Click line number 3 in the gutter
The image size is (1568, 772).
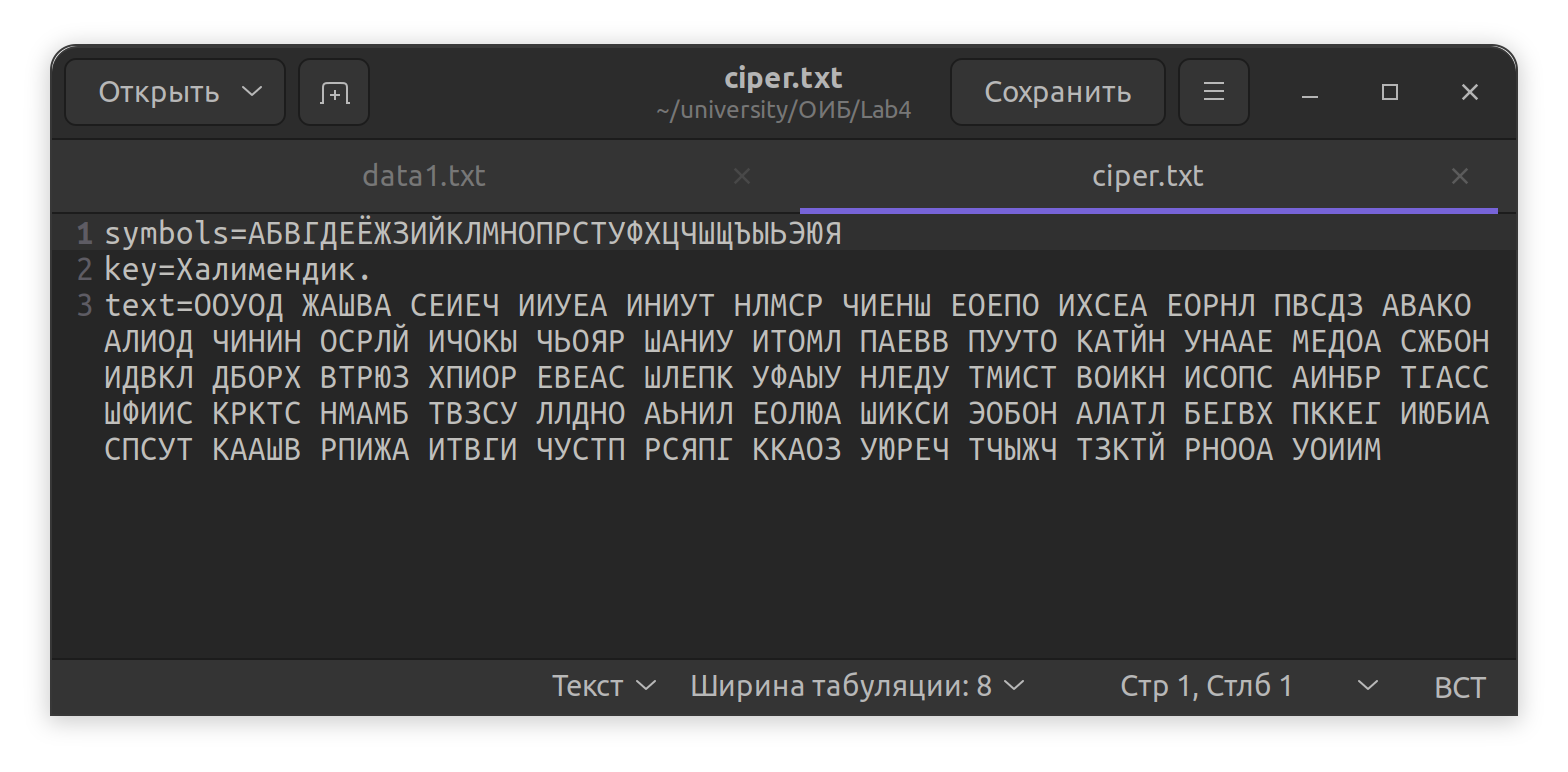click(84, 306)
